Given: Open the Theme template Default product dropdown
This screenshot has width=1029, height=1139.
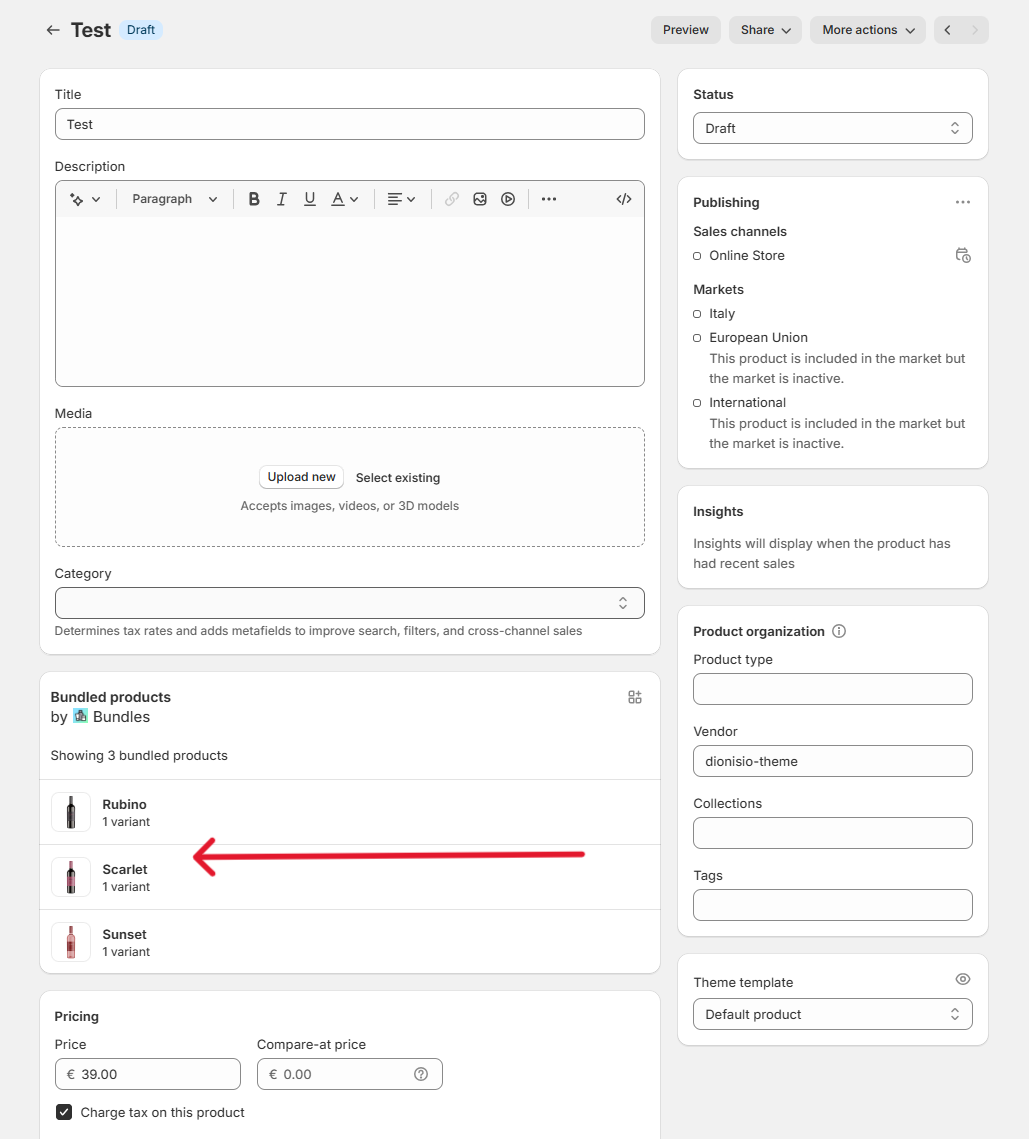Looking at the screenshot, I should click(x=832, y=1014).
